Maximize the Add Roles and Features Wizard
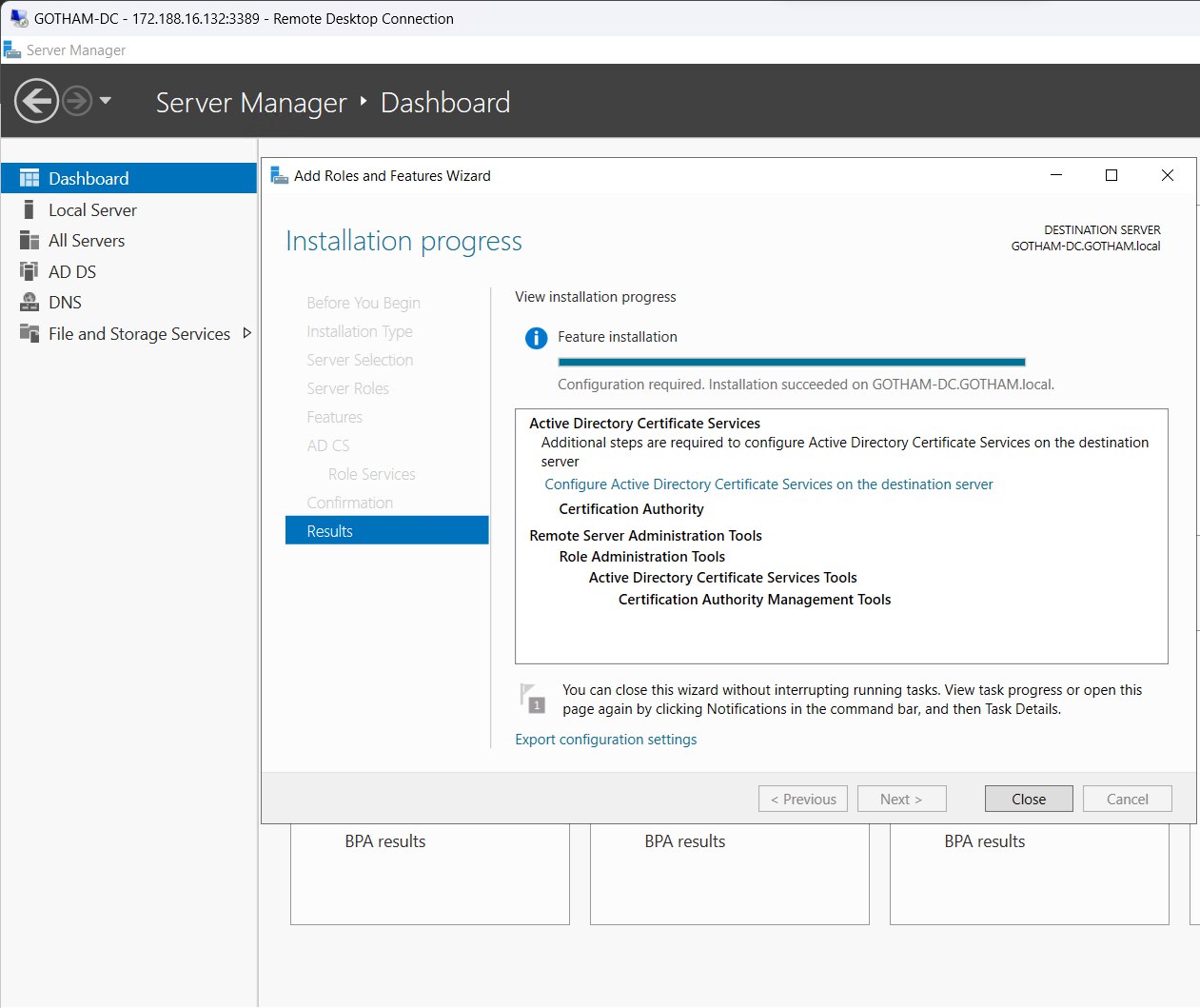The width and height of the screenshot is (1200, 1008). point(1111,175)
